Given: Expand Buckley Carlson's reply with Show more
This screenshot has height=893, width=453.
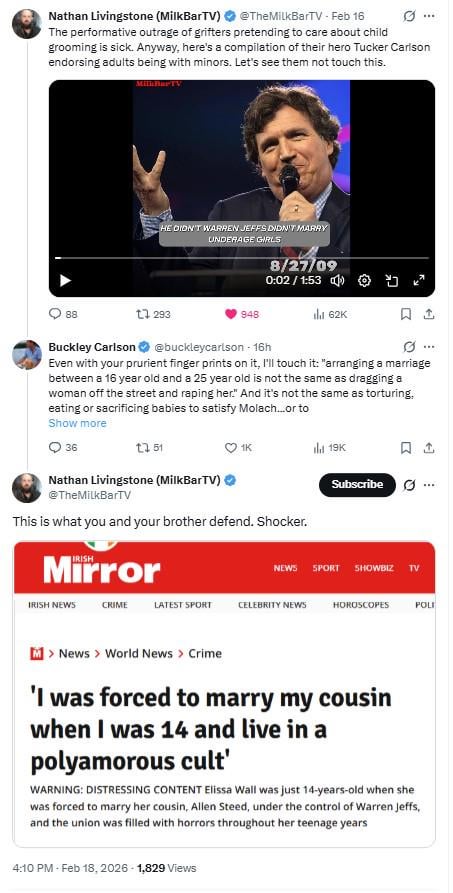Looking at the screenshot, I should (77, 423).
